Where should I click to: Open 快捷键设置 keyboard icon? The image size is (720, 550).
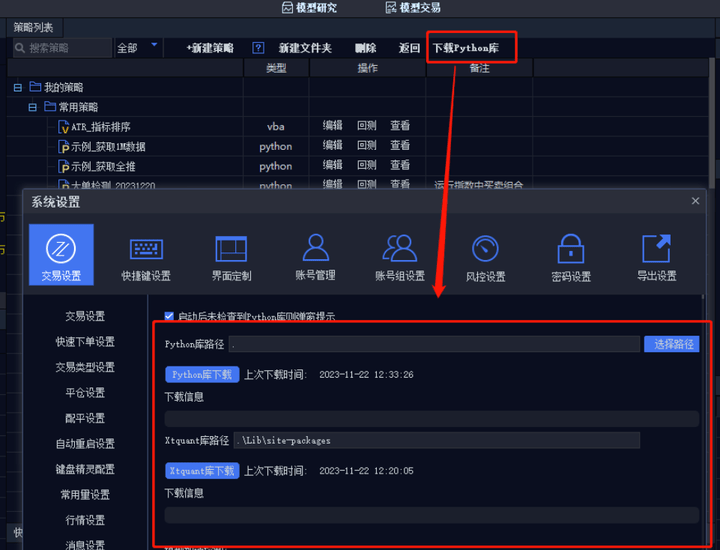146,250
